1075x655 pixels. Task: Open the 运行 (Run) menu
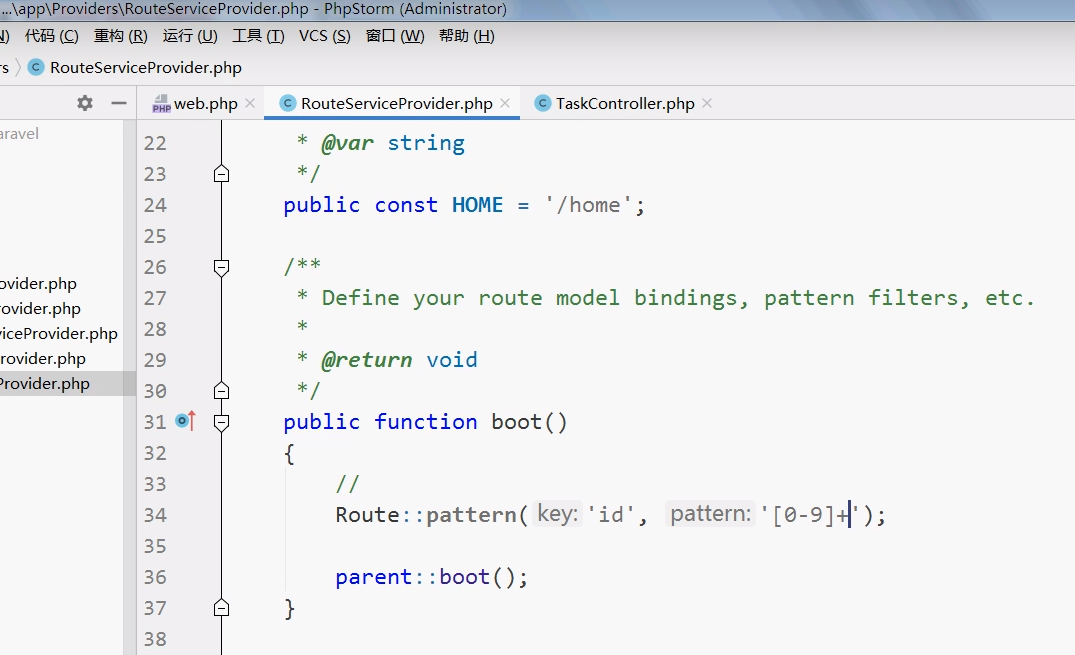[189, 36]
